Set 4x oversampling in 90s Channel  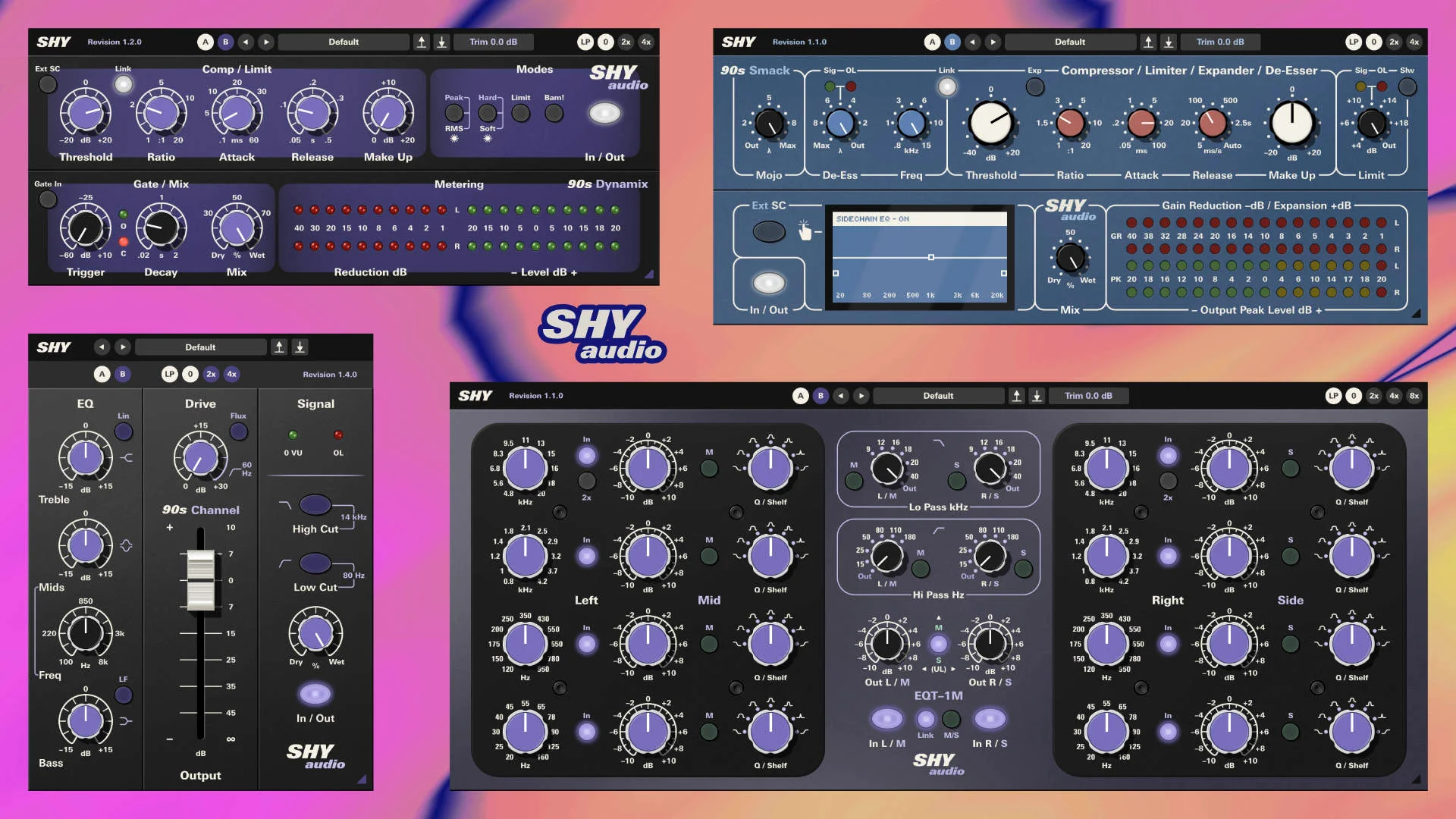point(231,374)
